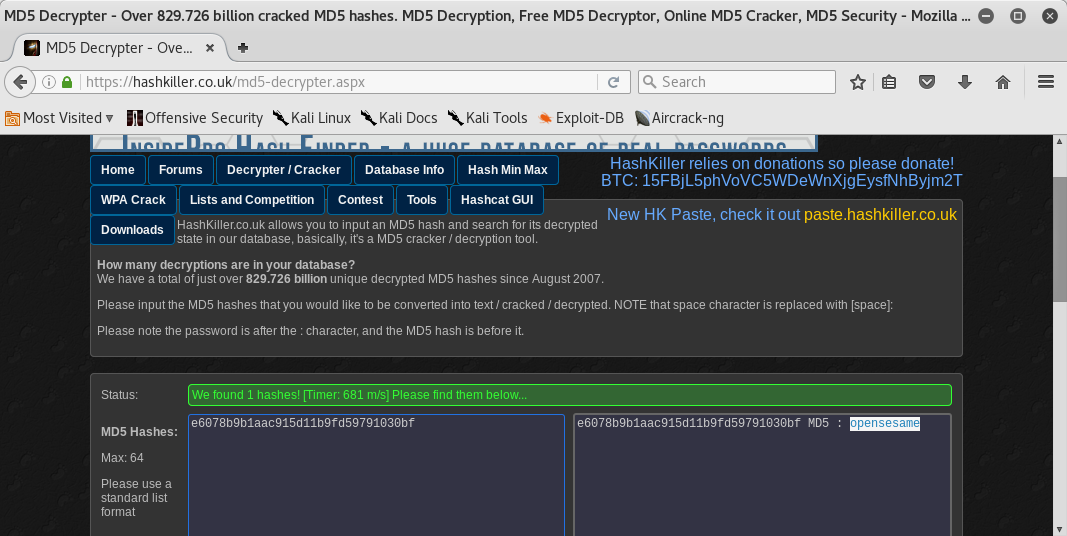1067x536 pixels.
Task: Open the downloads arrow icon
Action: [x=964, y=82]
